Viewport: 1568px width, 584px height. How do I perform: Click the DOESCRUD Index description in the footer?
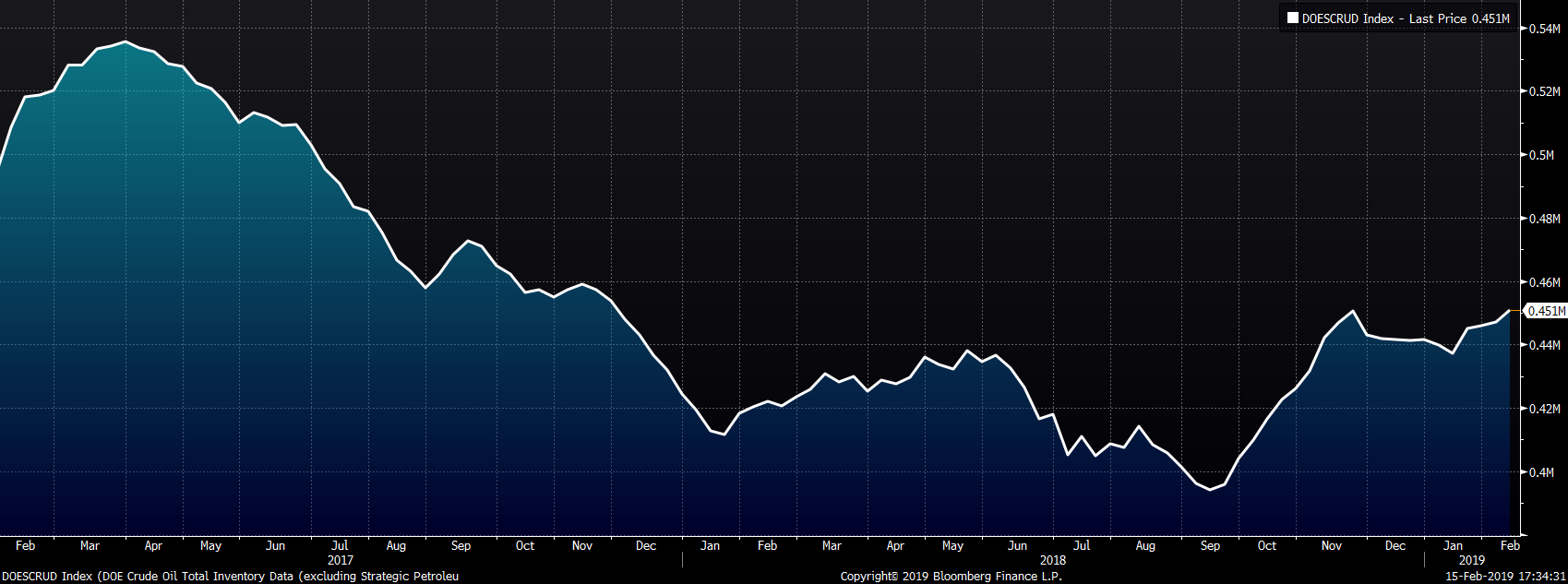(x=230, y=577)
